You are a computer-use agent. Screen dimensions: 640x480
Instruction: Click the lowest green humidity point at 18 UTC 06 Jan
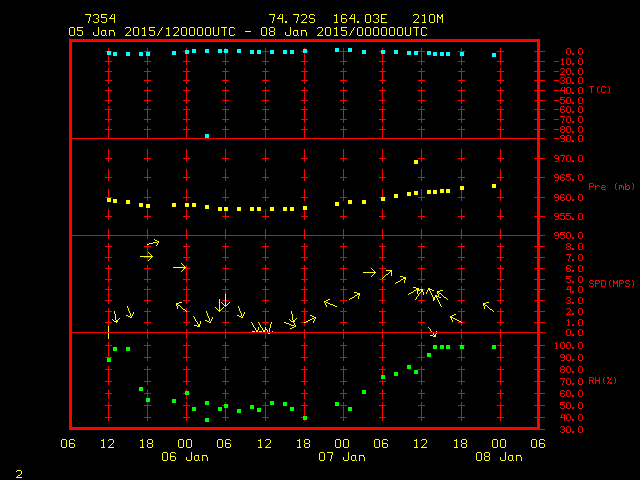pos(305,418)
